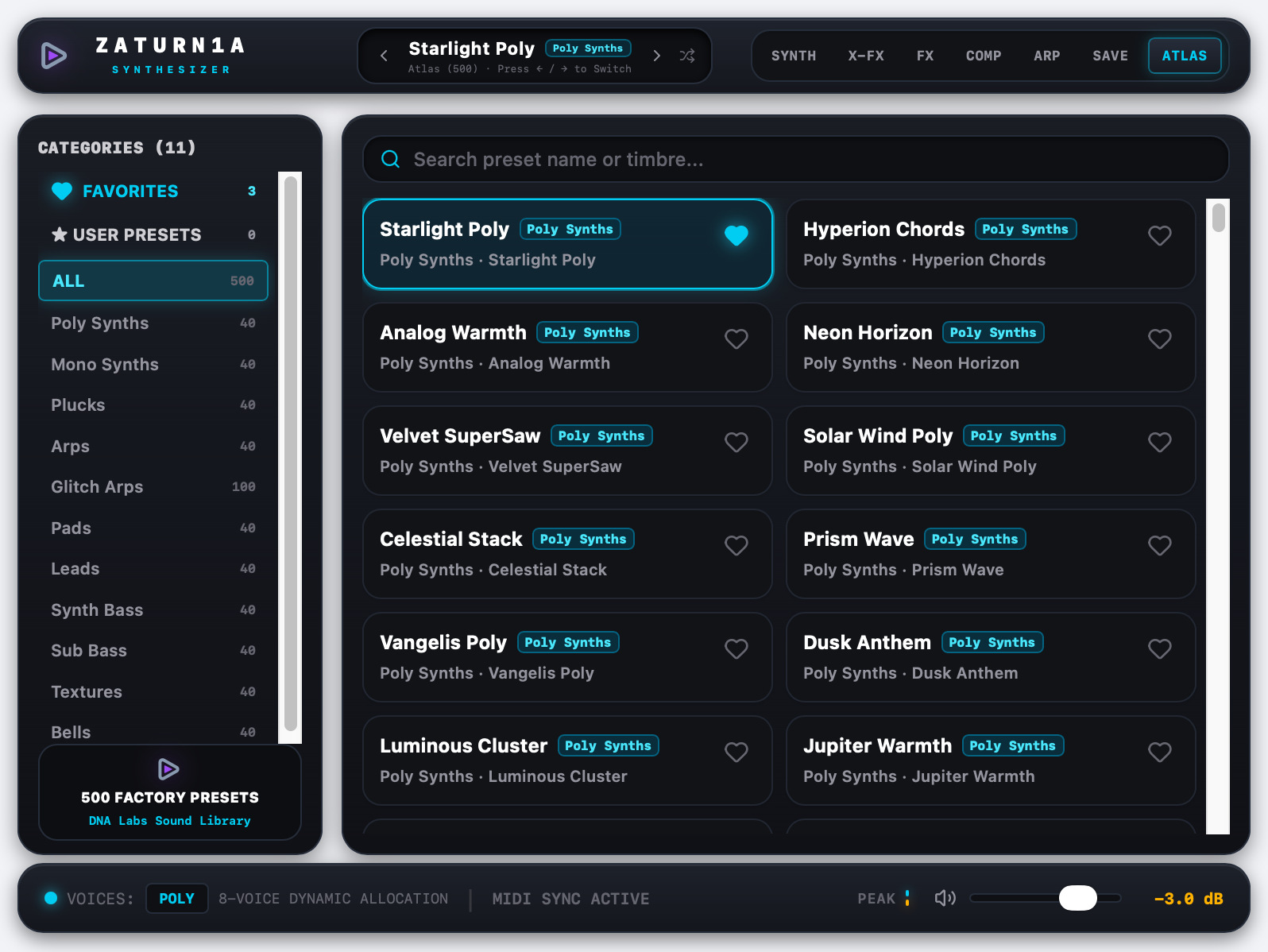
Task: Toggle heart on Luminous Cluster preset
Action: point(736,752)
